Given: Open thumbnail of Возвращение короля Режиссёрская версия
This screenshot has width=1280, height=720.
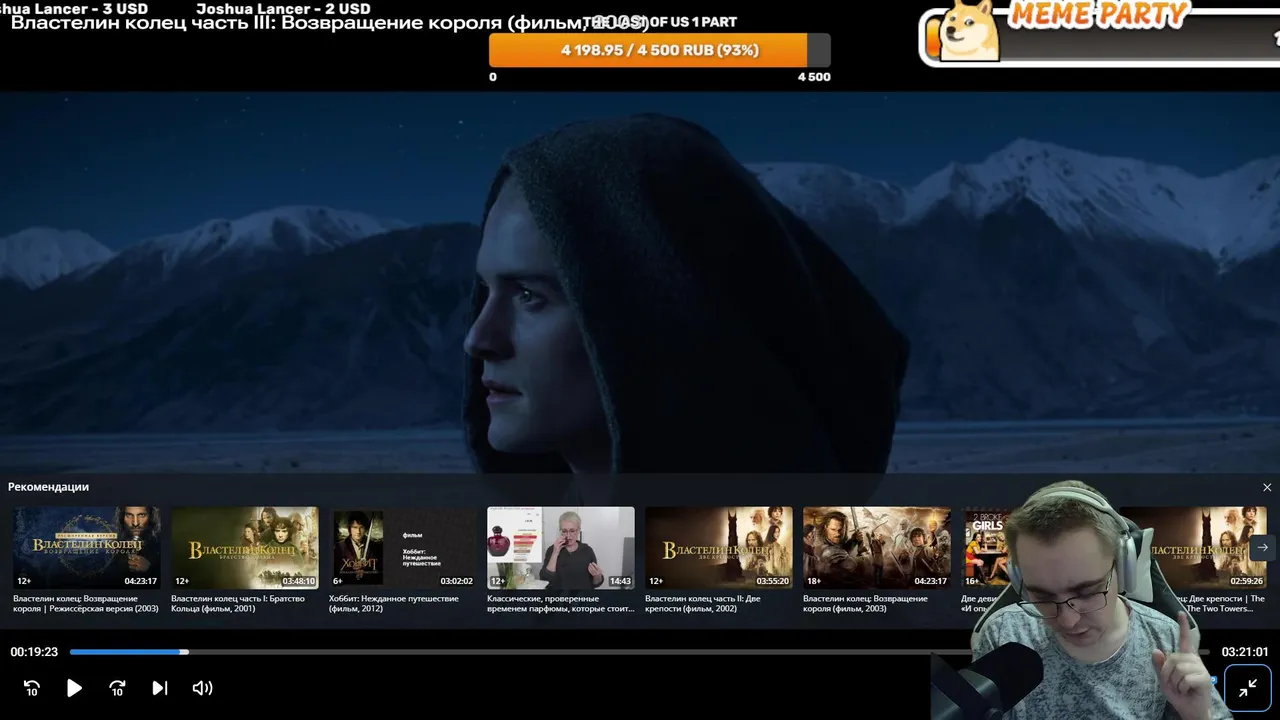Looking at the screenshot, I should pyautogui.click(x=87, y=547).
